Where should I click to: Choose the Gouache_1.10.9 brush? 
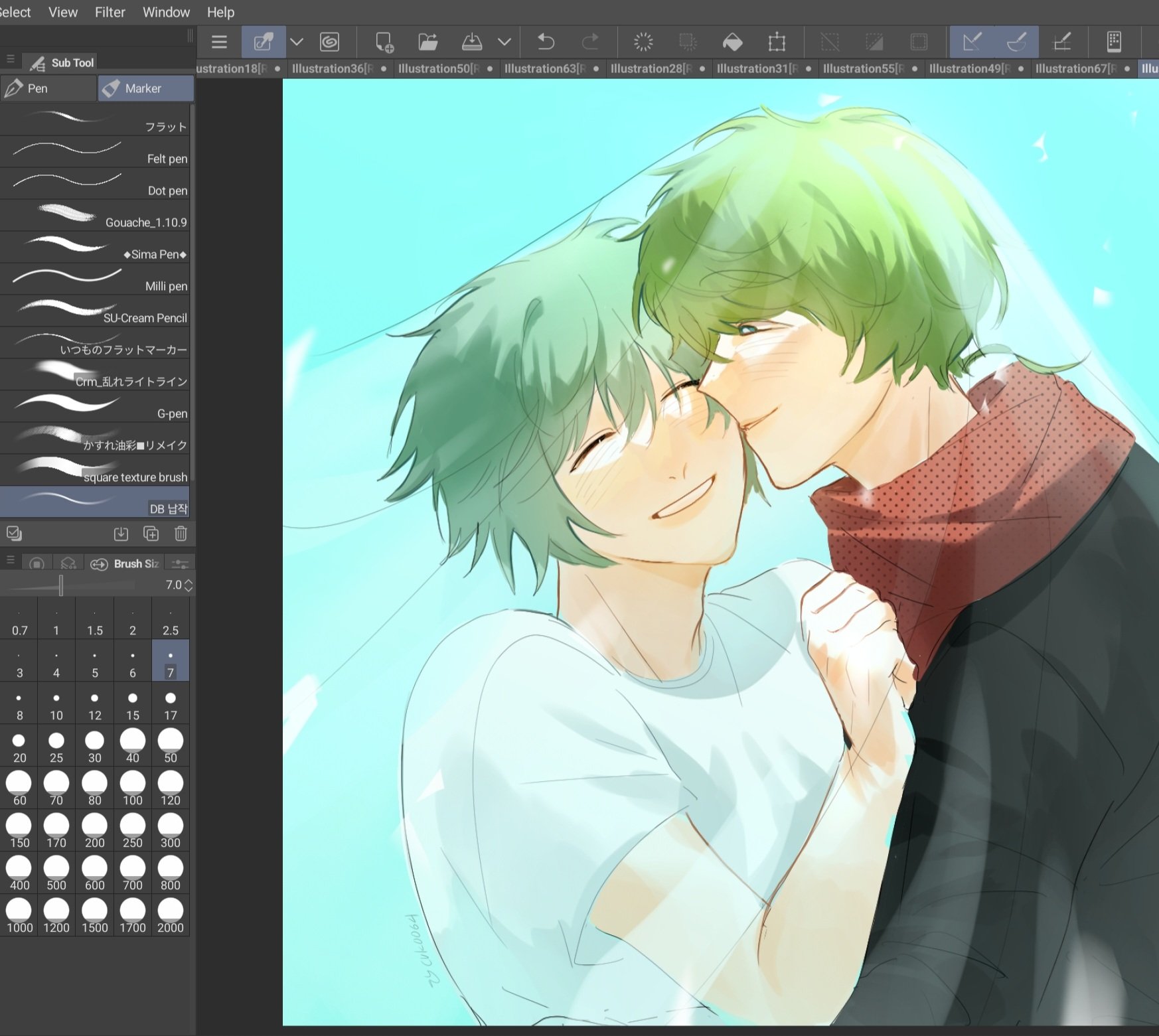95,215
